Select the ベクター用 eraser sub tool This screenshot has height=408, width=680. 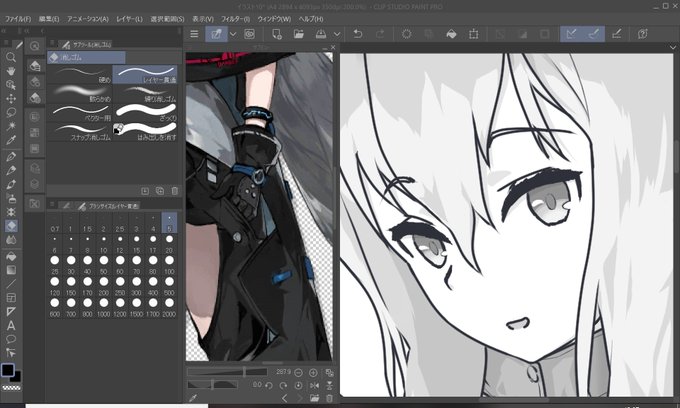pyautogui.click(x=80, y=112)
